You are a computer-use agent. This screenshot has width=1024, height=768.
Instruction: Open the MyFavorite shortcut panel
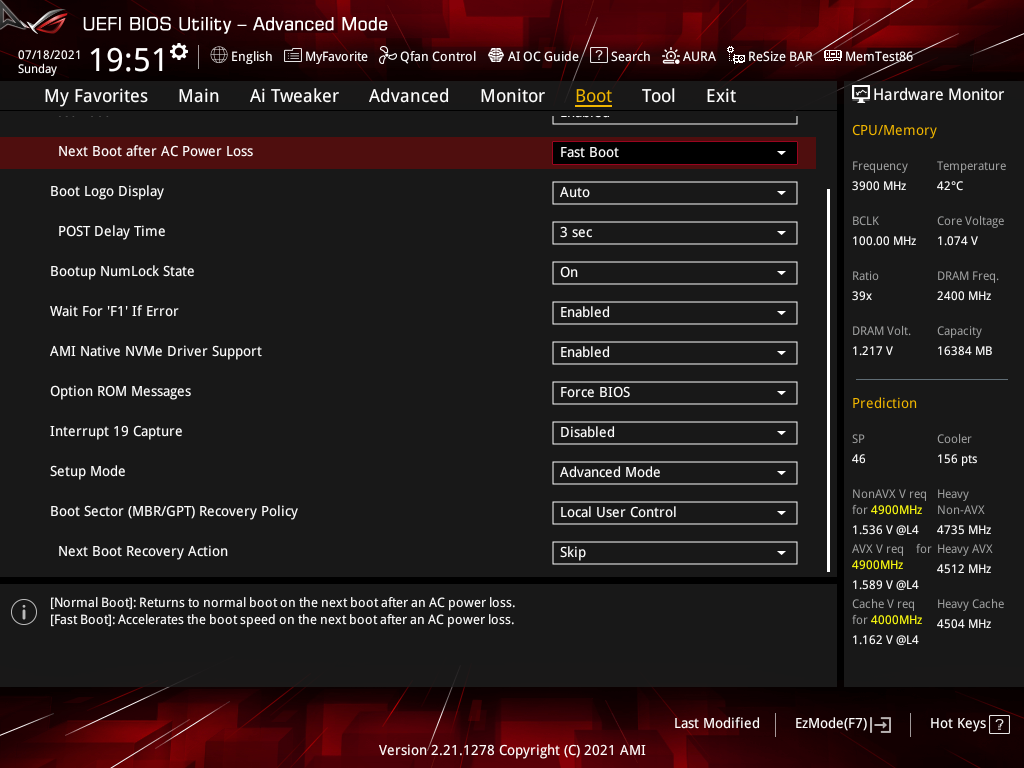[x=326, y=56]
